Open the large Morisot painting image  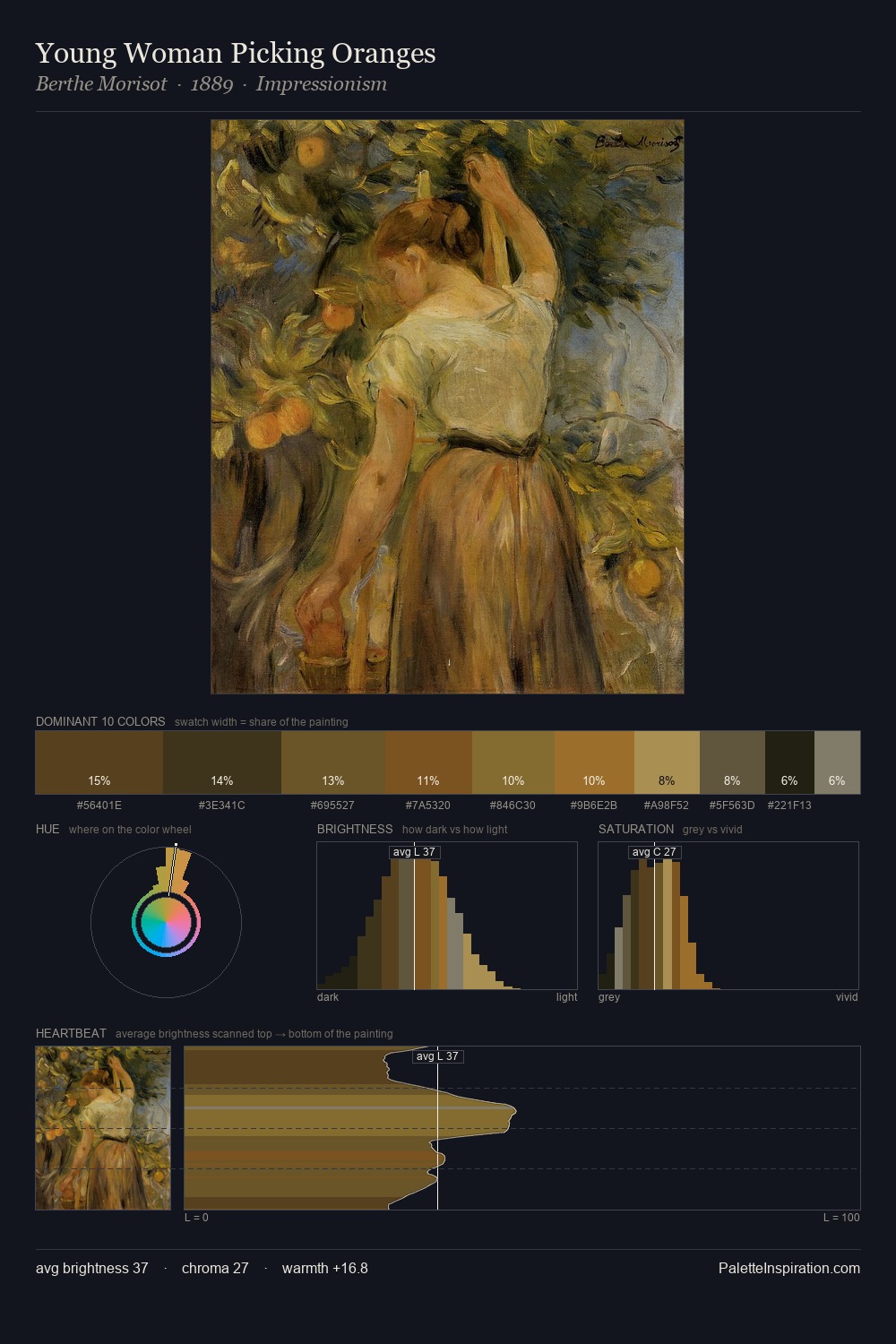pos(447,407)
